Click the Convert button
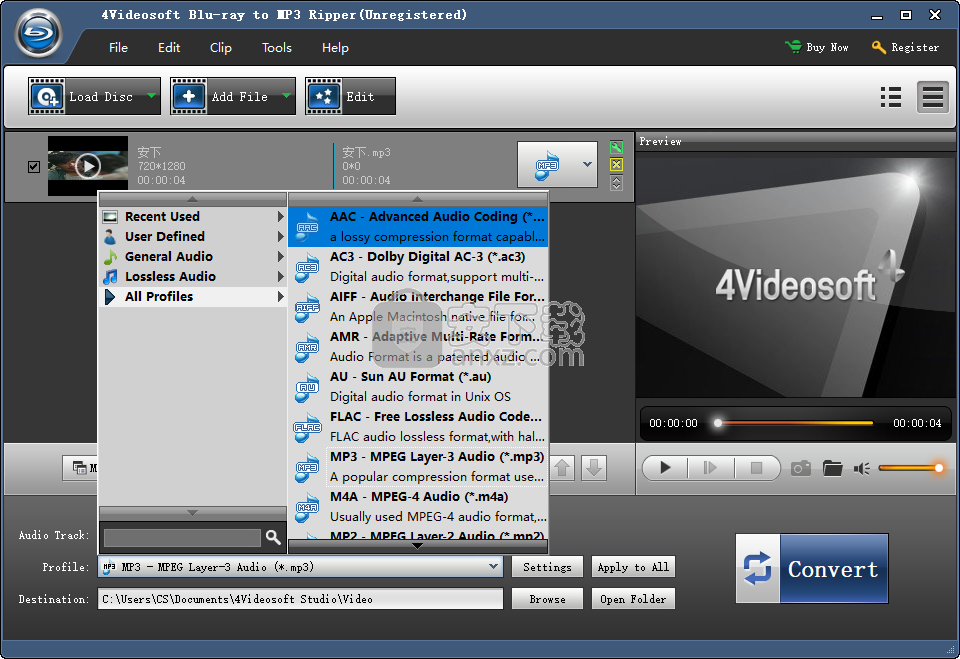This screenshot has width=960, height=659. 812,568
